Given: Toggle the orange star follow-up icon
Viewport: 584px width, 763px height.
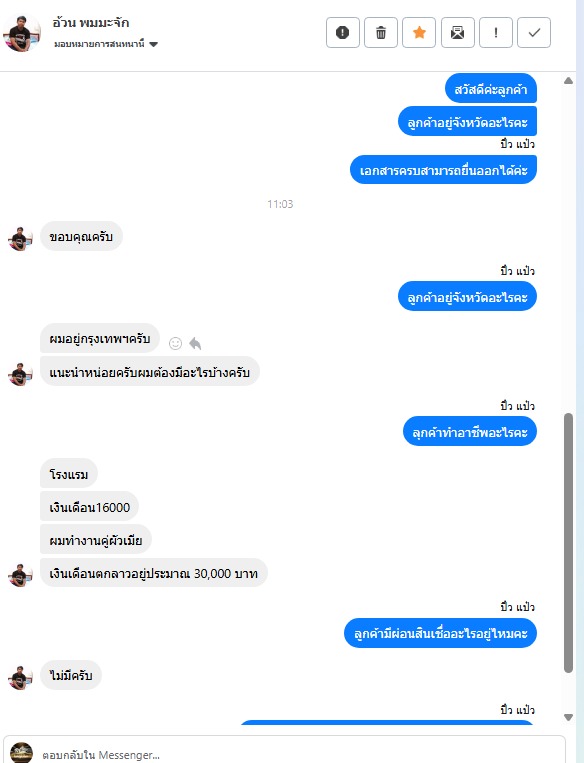Looking at the screenshot, I should coord(419,33).
